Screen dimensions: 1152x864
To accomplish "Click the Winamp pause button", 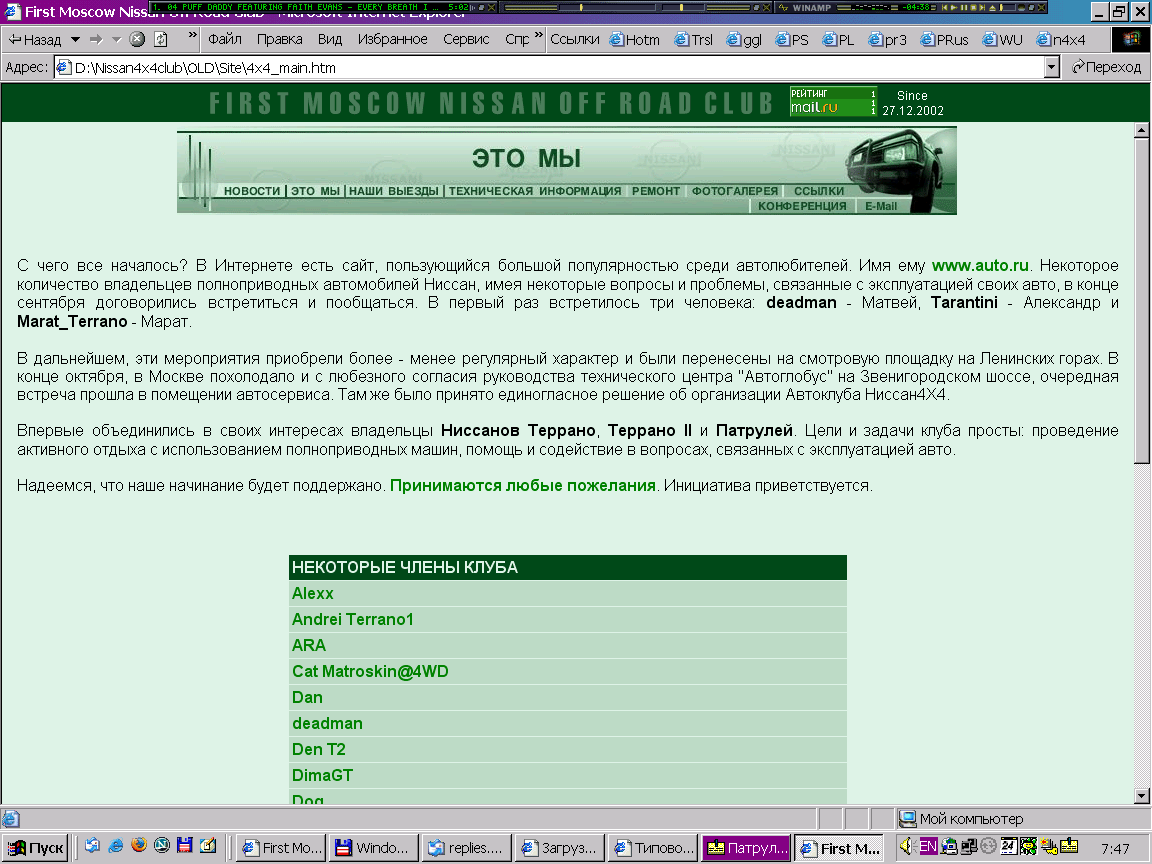I will pos(963,7).
